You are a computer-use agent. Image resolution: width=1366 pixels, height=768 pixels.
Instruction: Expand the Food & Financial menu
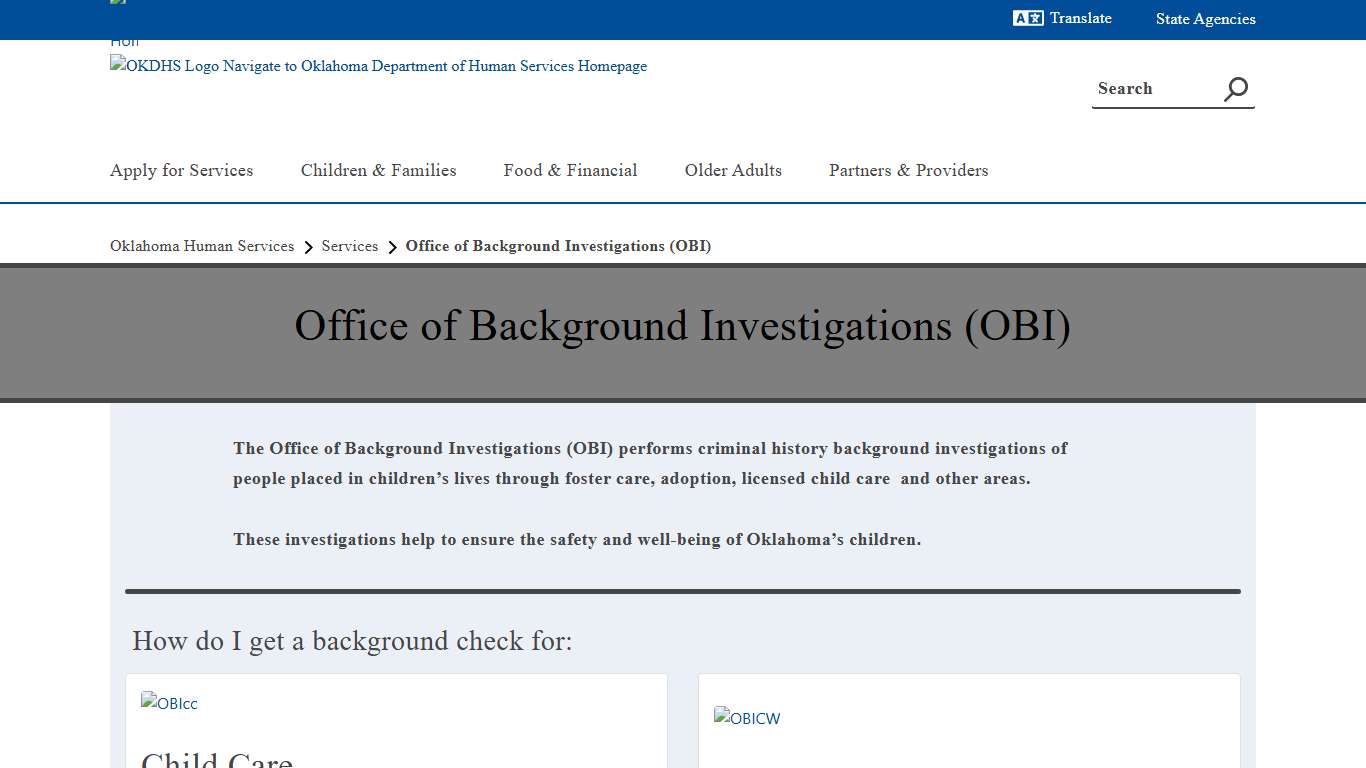pos(570,171)
